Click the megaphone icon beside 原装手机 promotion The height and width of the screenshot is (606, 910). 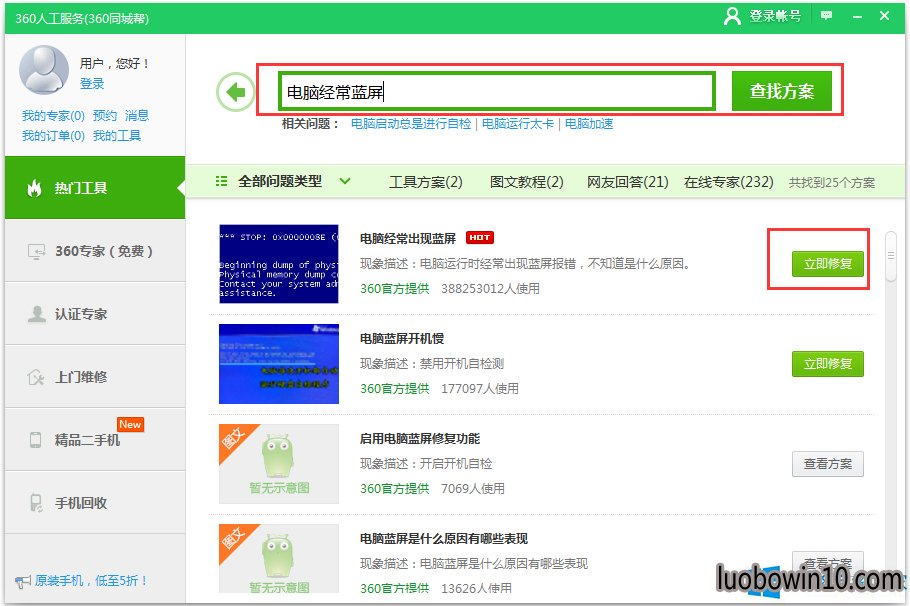coord(23,581)
